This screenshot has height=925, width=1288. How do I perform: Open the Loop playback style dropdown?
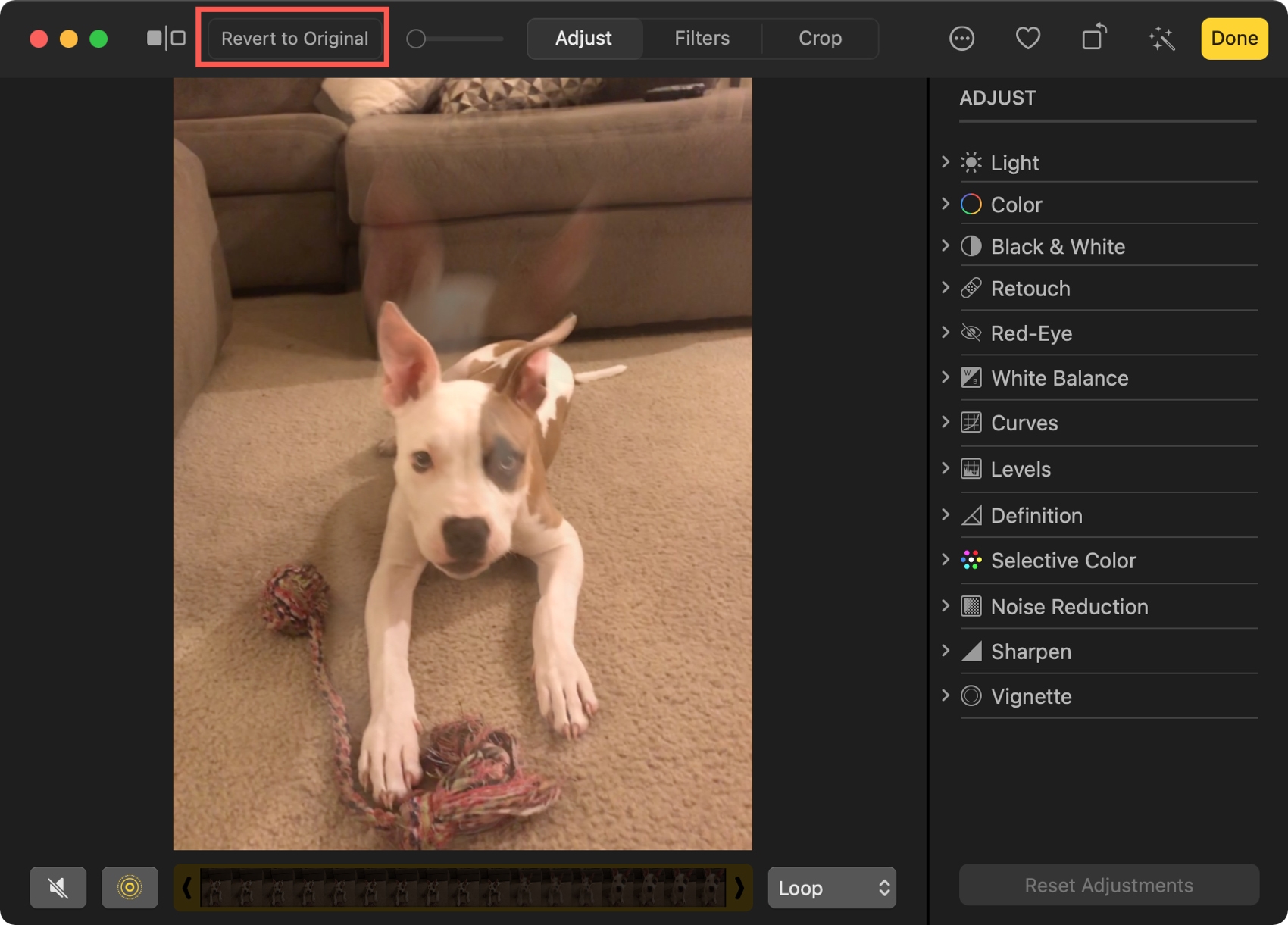click(x=832, y=887)
